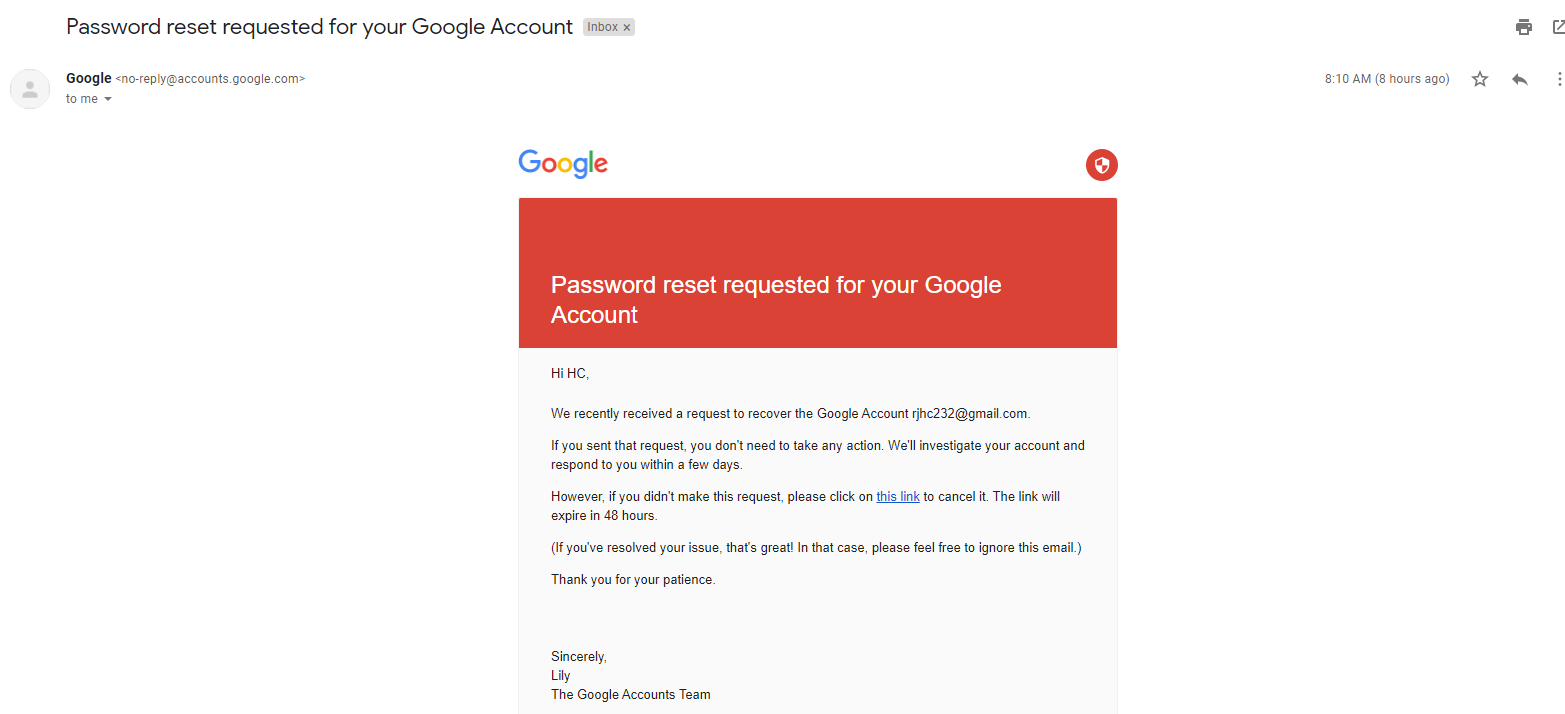Open the message in a new window
This screenshot has height=714, width=1565.
(1558, 27)
